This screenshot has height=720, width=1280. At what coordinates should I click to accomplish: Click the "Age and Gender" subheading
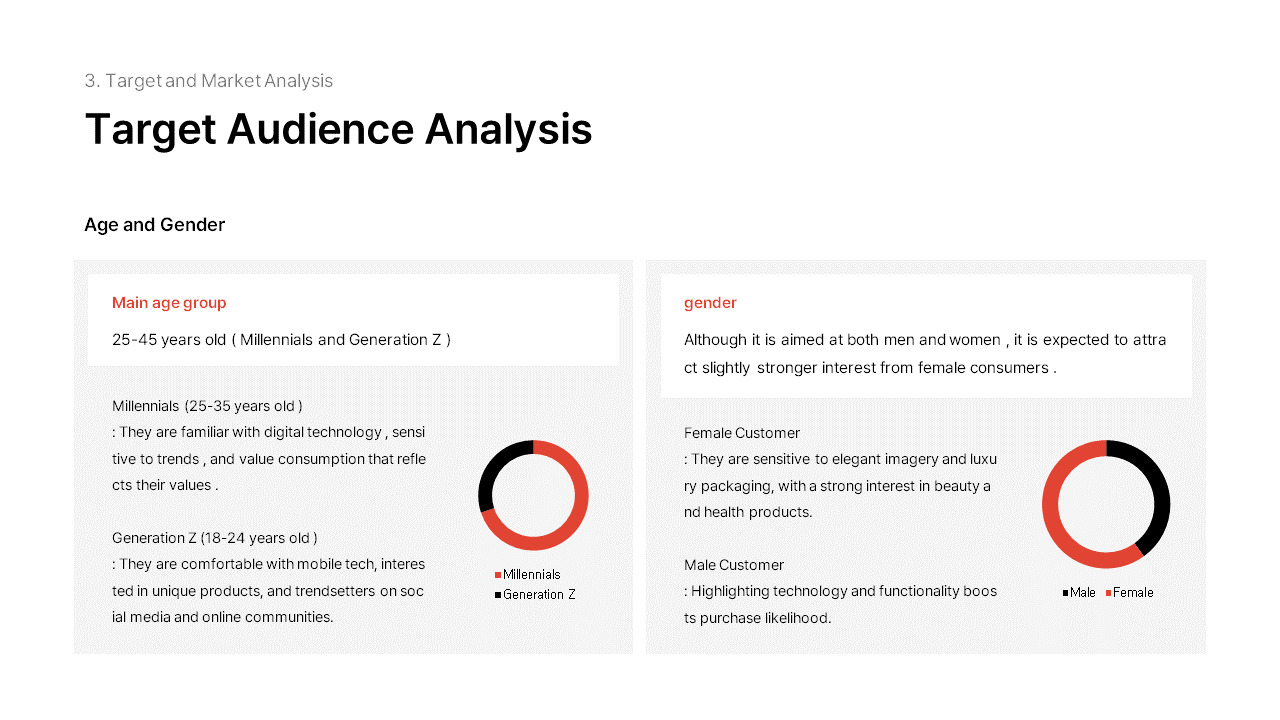[155, 225]
